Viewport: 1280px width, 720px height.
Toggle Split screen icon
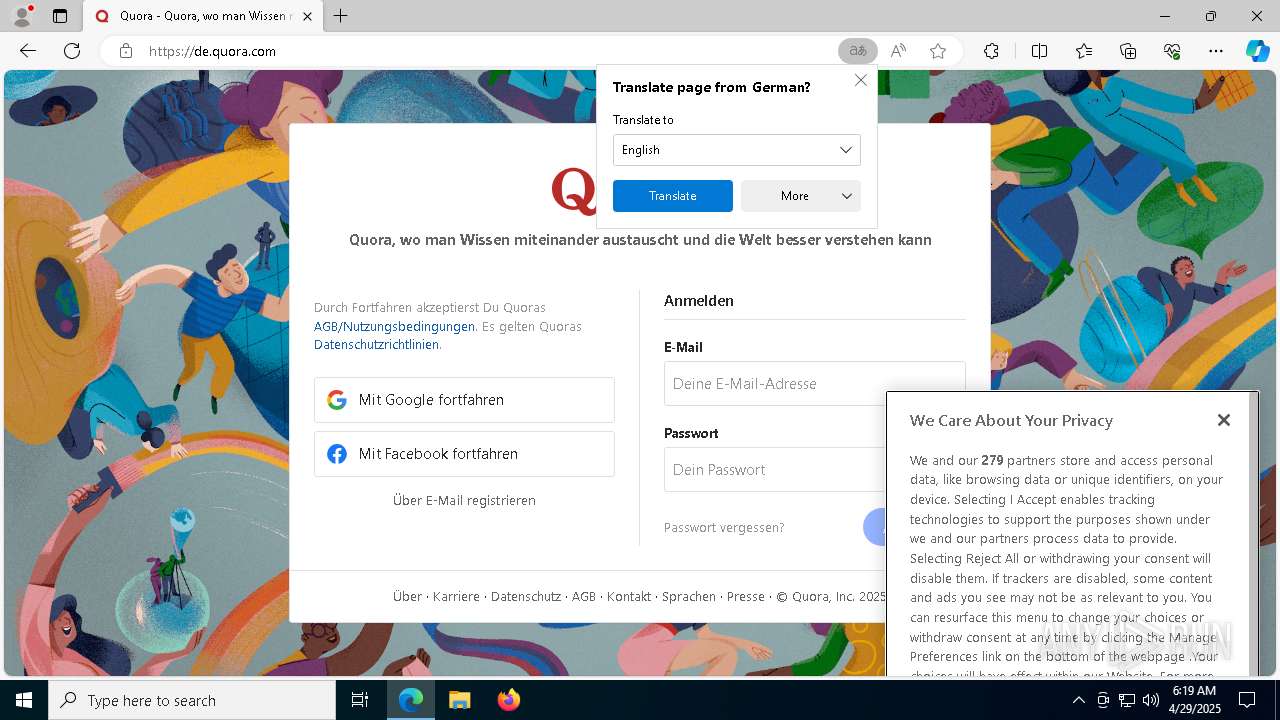coord(1039,51)
